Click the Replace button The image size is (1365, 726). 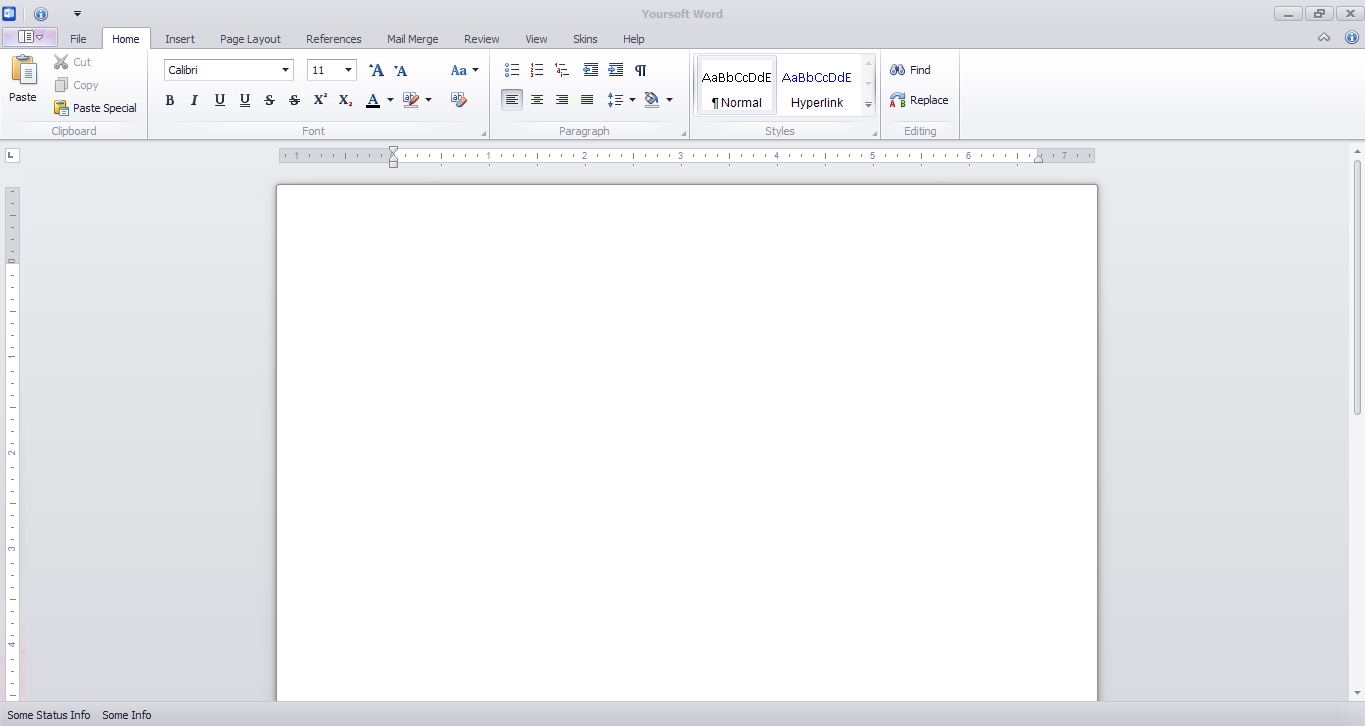[919, 100]
